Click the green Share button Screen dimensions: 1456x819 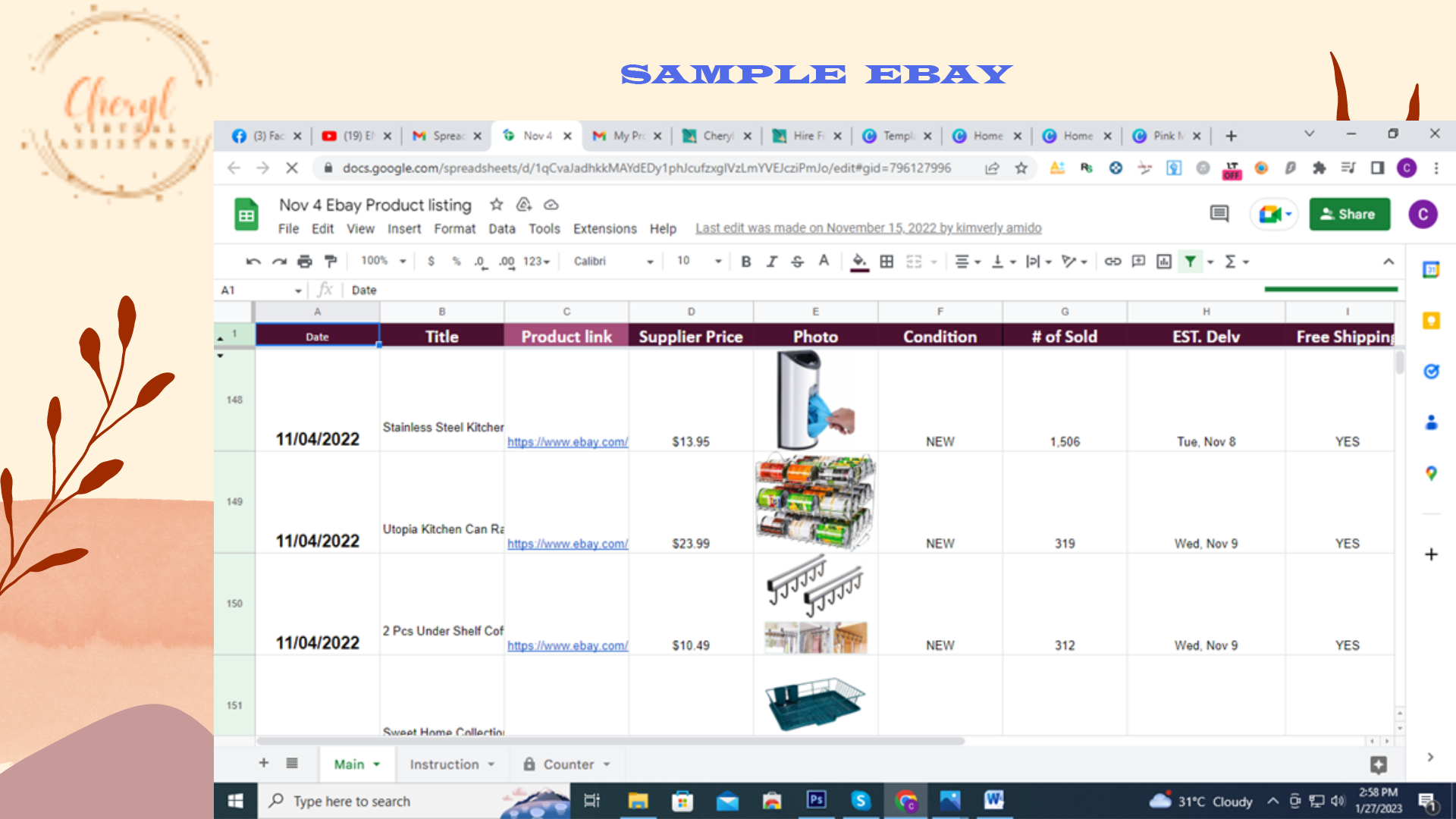(x=1349, y=215)
